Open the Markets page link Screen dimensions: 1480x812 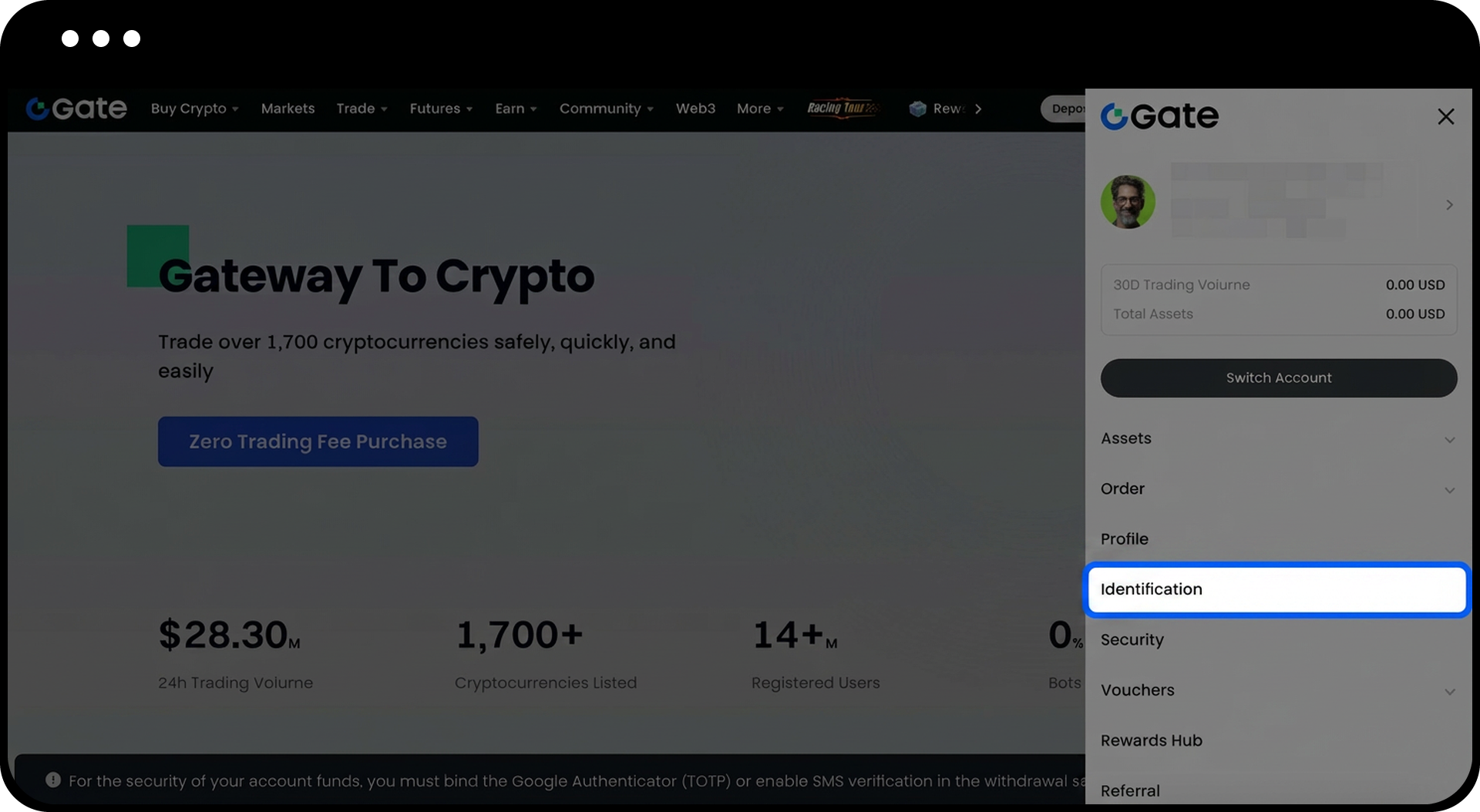click(288, 109)
